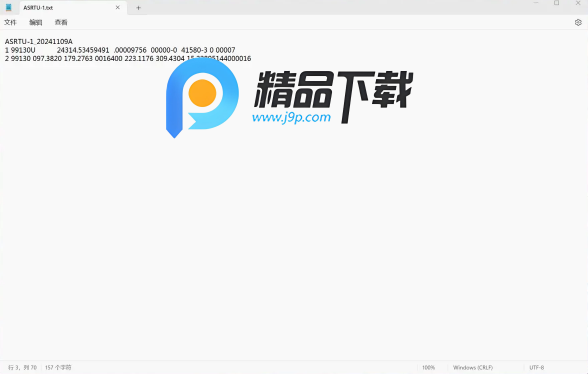The image size is (588, 374).
Task: Click the 157 个字符 count in status bar
Action: tap(58, 368)
